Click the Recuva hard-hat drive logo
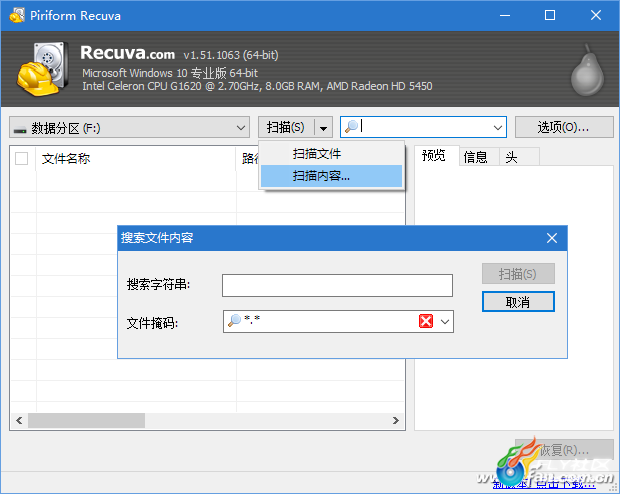Screen dimensions: 620x494 [x=42, y=69]
